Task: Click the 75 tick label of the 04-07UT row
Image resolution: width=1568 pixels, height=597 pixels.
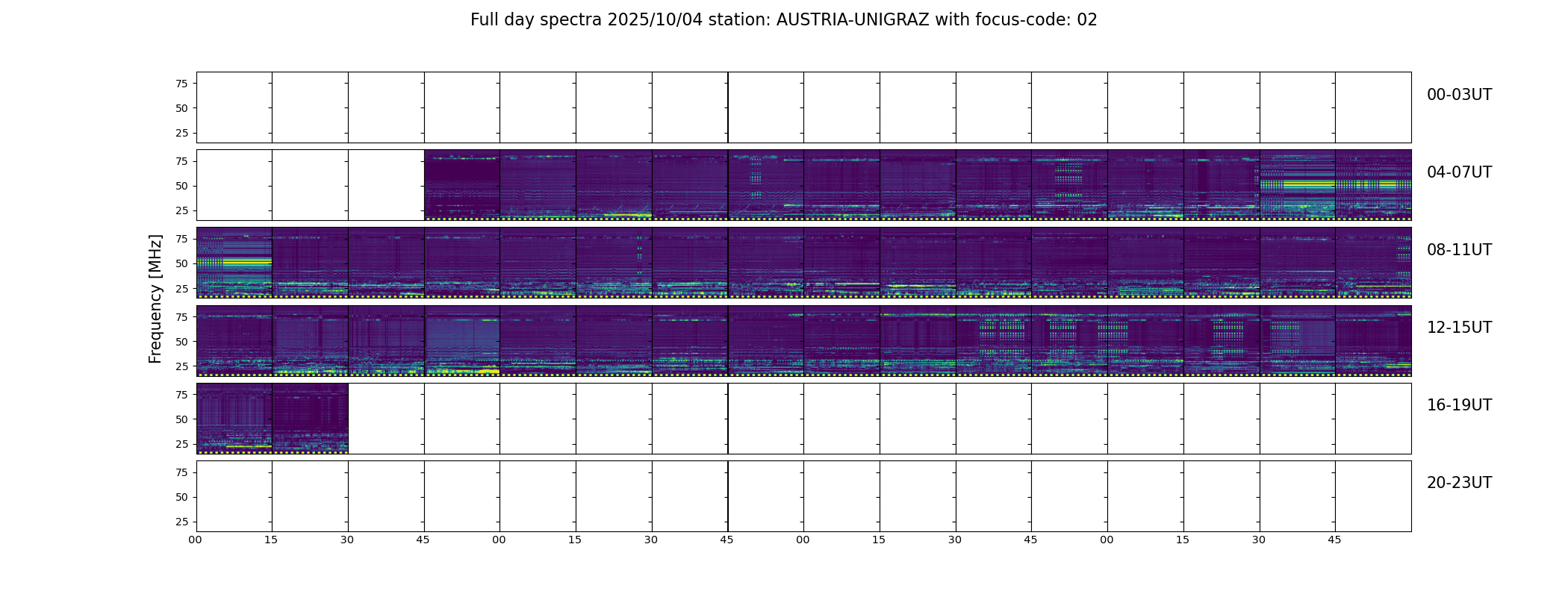Action: click(181, 161)
